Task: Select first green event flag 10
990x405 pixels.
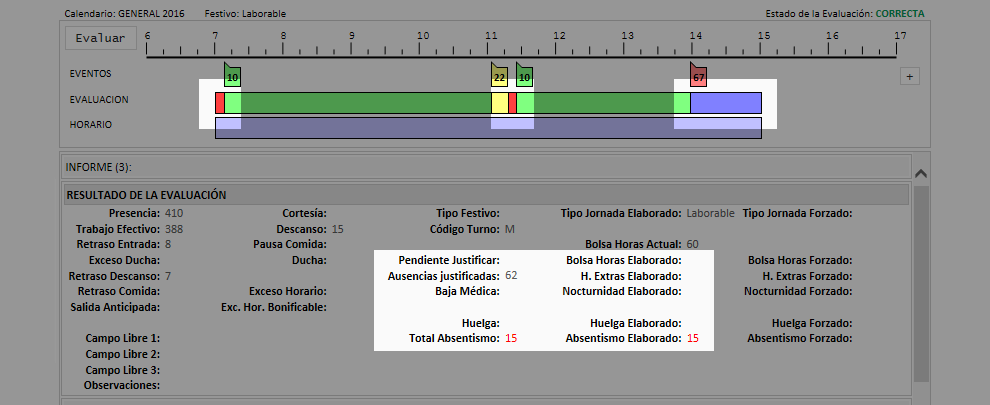Action: [232, 75]
